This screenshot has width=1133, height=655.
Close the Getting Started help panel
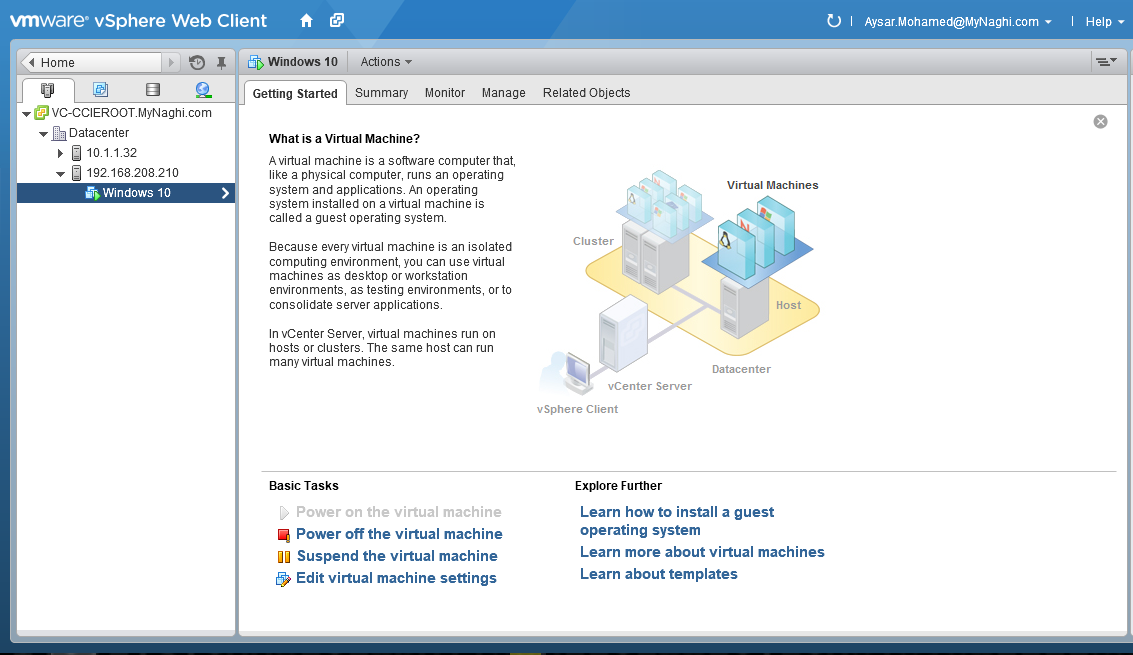coord(1100,121)
